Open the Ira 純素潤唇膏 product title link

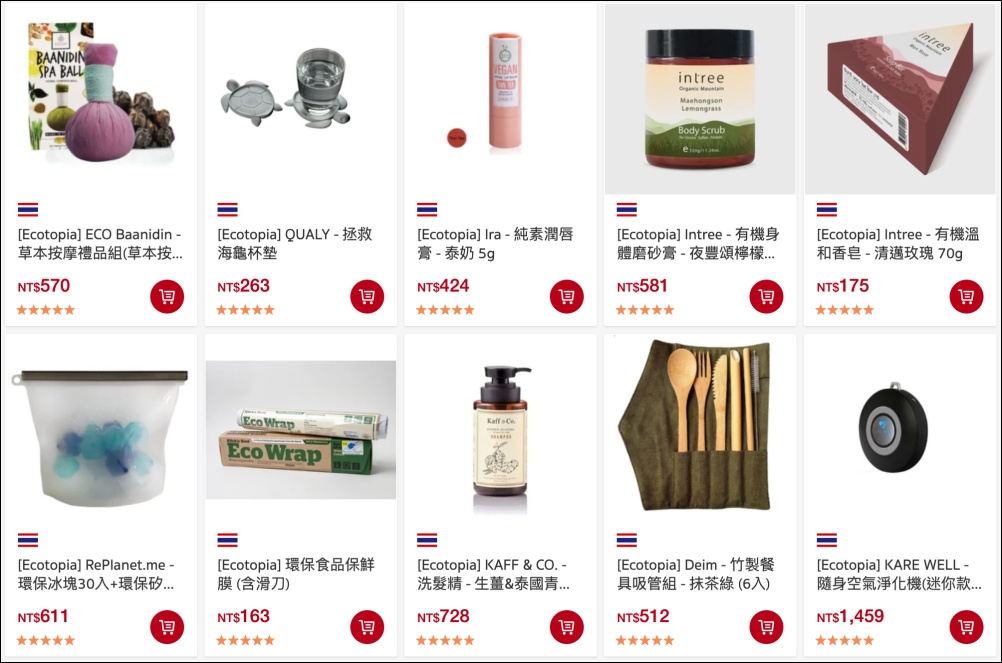(495, 243)
